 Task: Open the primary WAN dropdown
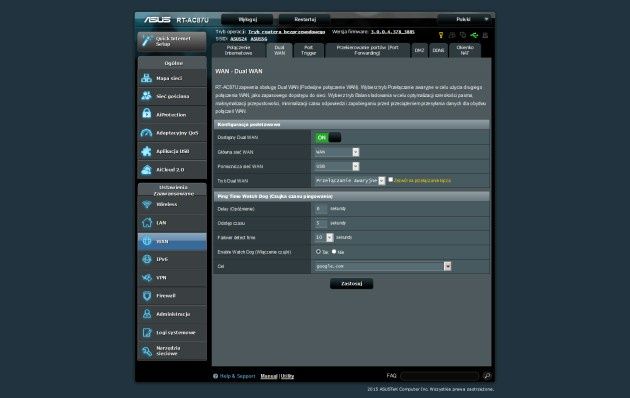point(337,152)
